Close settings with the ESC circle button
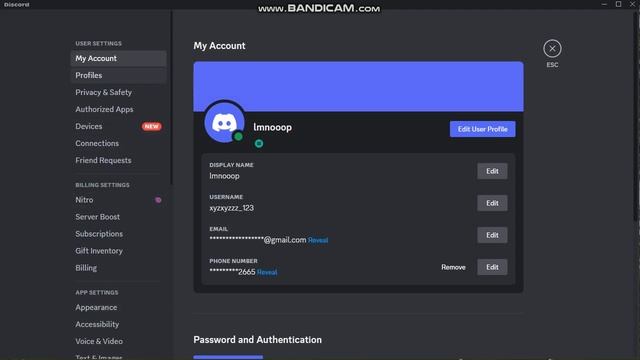Image resolution: width=640 pixels, height=360 pixels. [552, 49]
